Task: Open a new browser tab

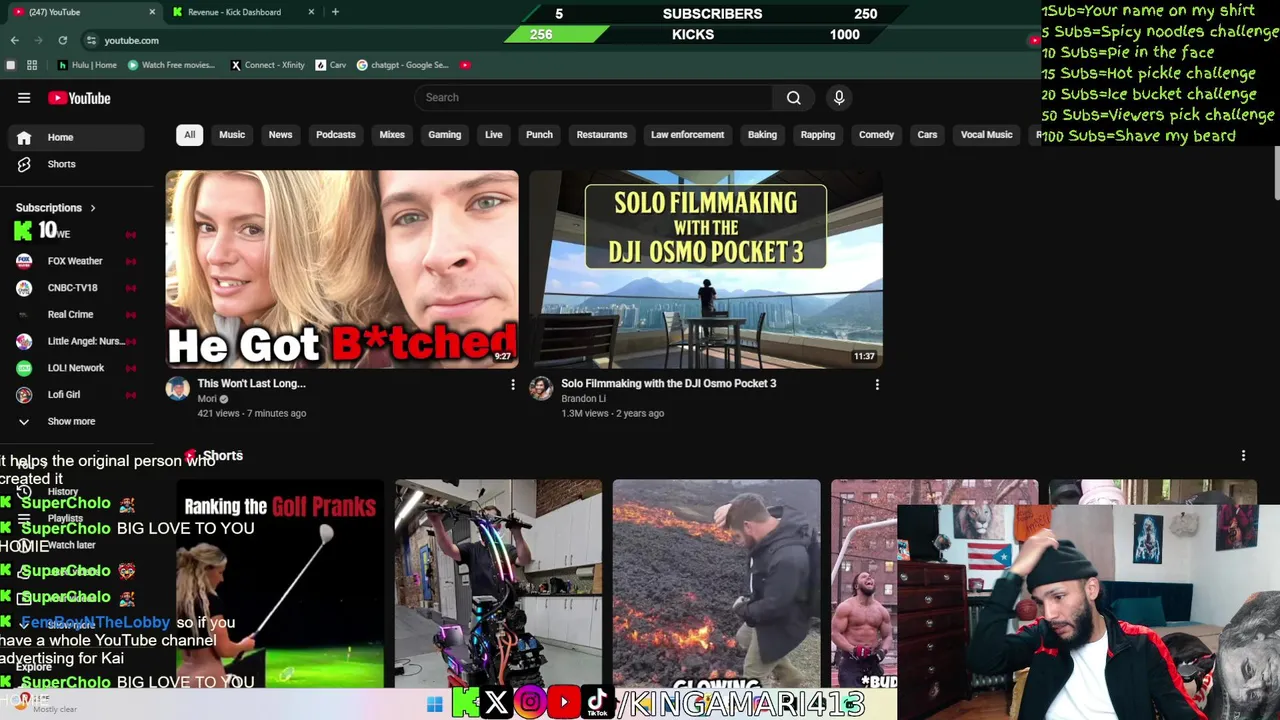Action: point(335,12)
